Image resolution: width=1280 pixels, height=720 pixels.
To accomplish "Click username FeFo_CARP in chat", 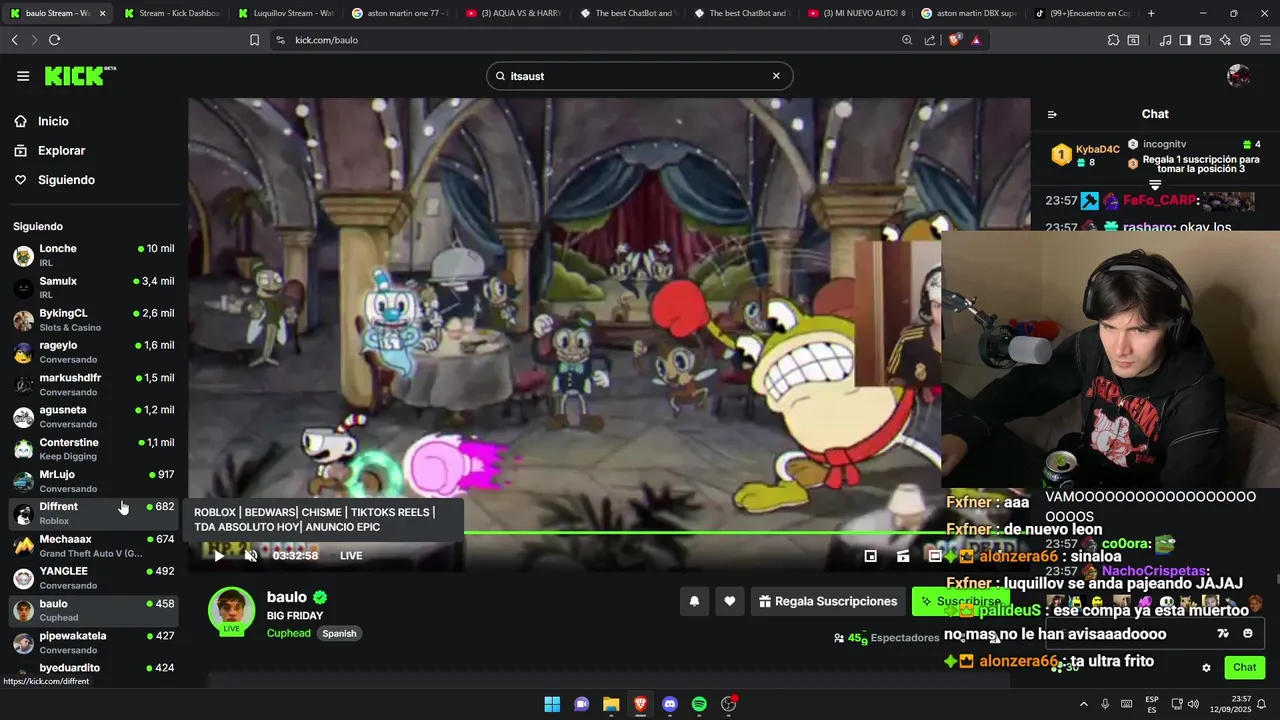I will pos(1158,200).
